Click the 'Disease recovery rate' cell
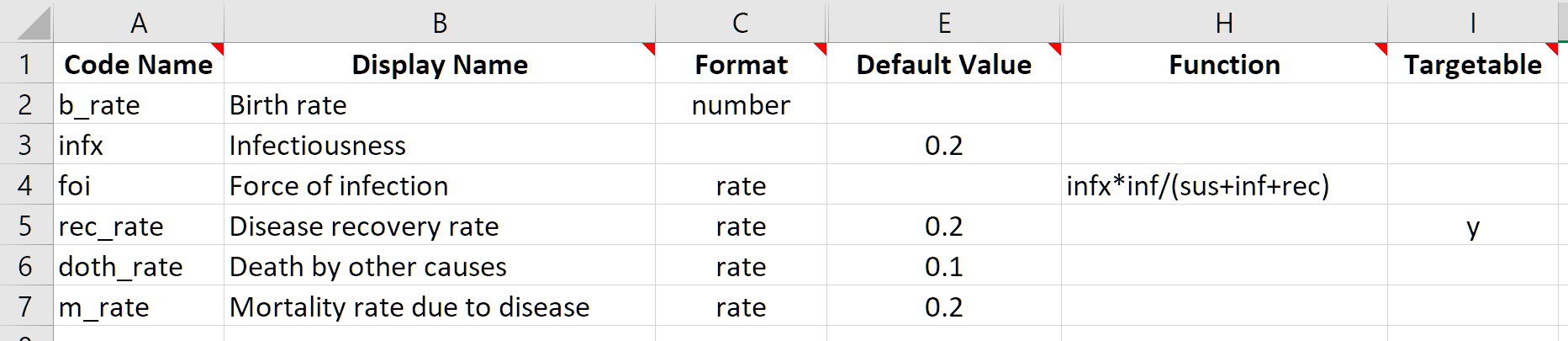Viewport: 1568px width, 341px height. tap(440, 225)
